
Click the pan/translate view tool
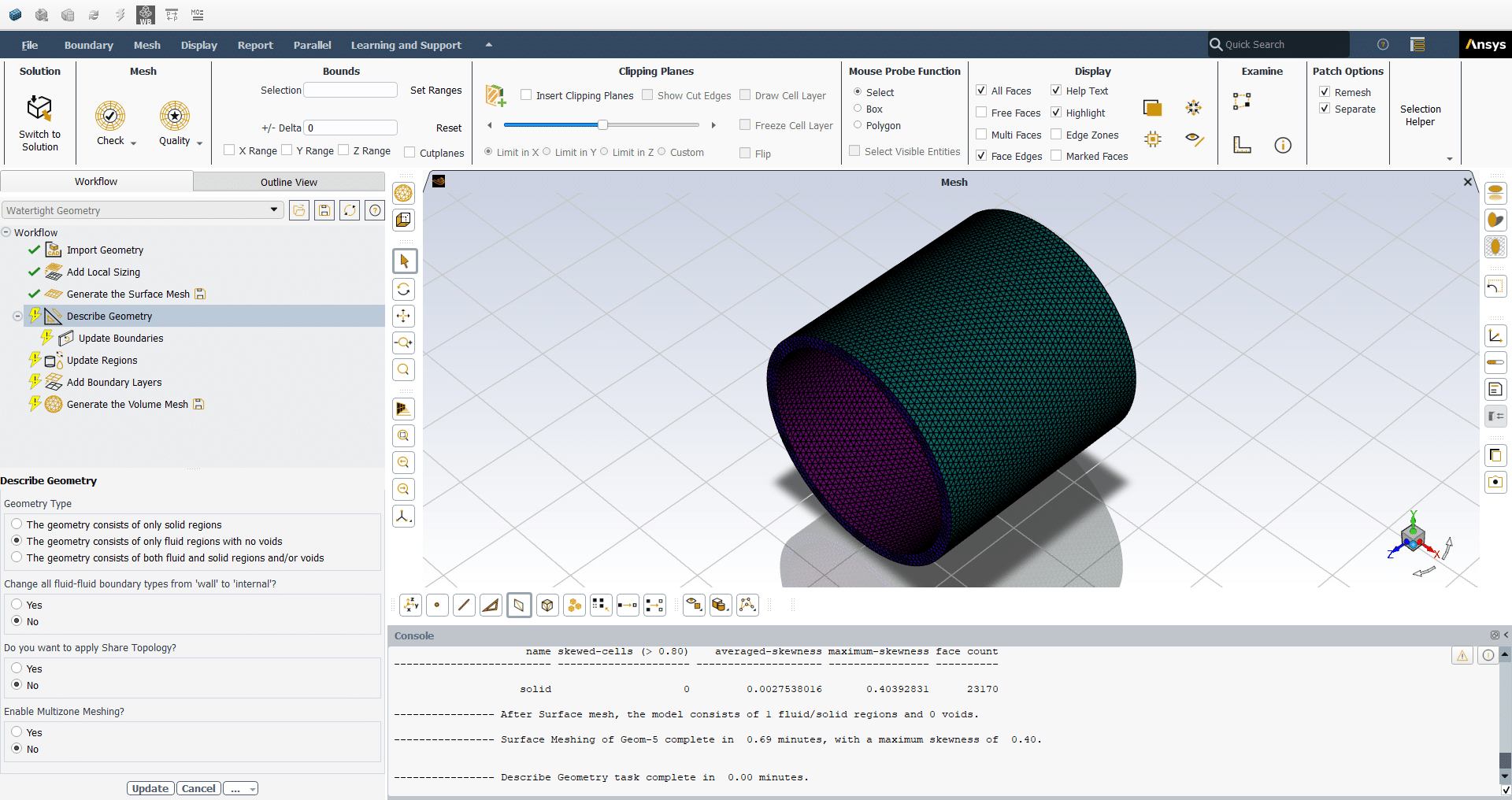(x=404, y=316)
